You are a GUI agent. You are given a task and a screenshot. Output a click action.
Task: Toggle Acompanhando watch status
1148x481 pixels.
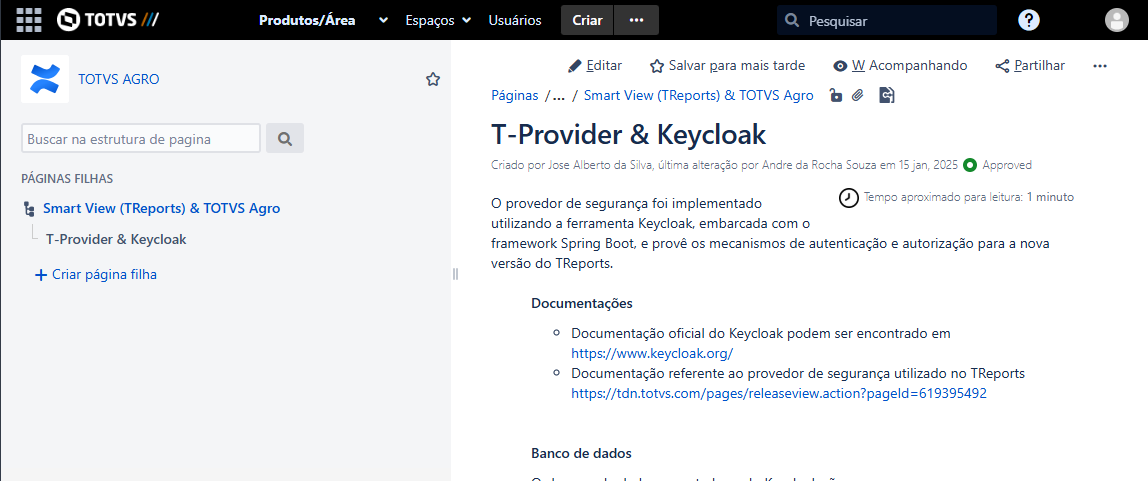coord(901,66)
